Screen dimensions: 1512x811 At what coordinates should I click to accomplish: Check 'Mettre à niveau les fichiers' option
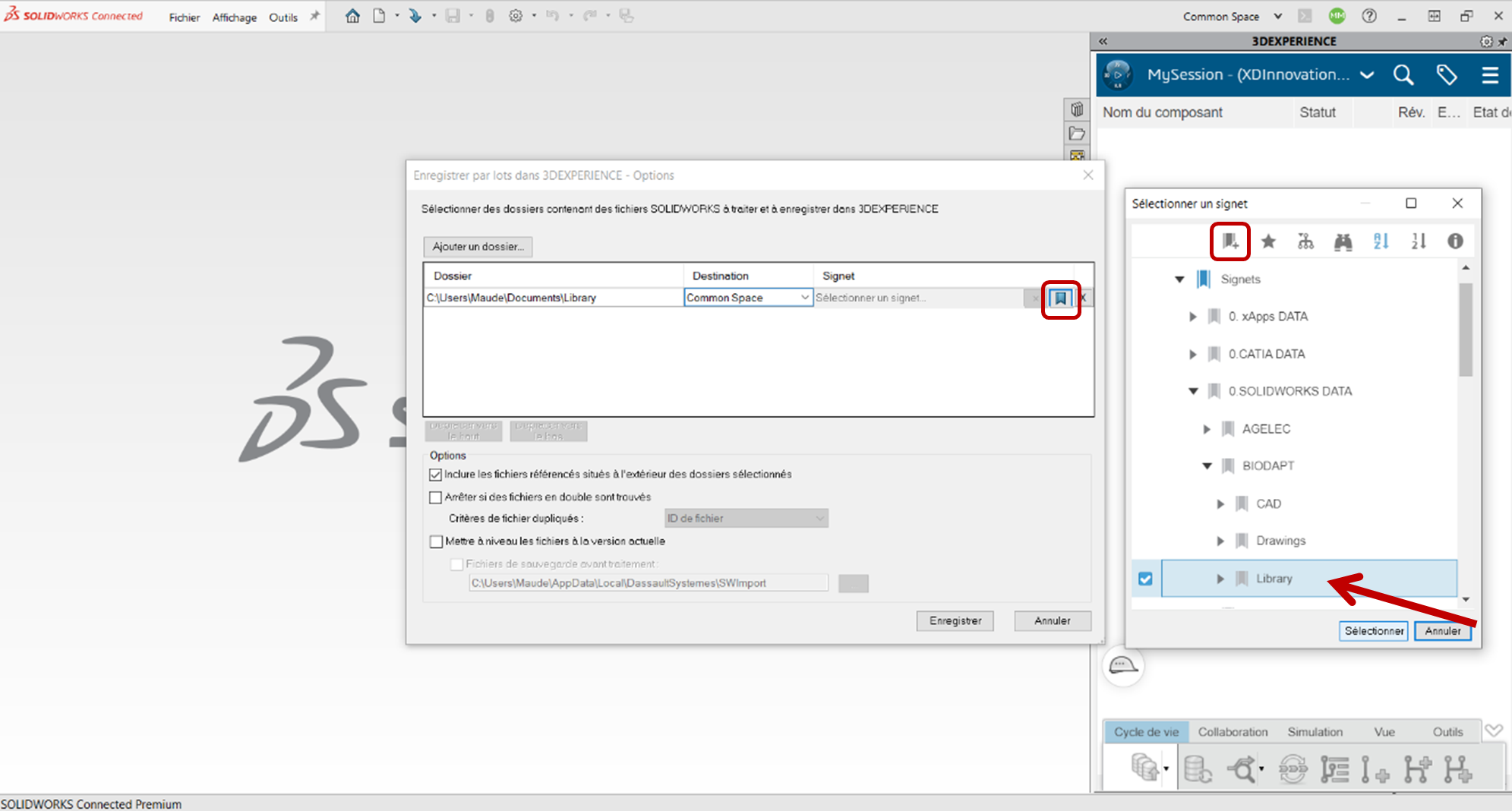pyautogui.click(x=436, y=541)
